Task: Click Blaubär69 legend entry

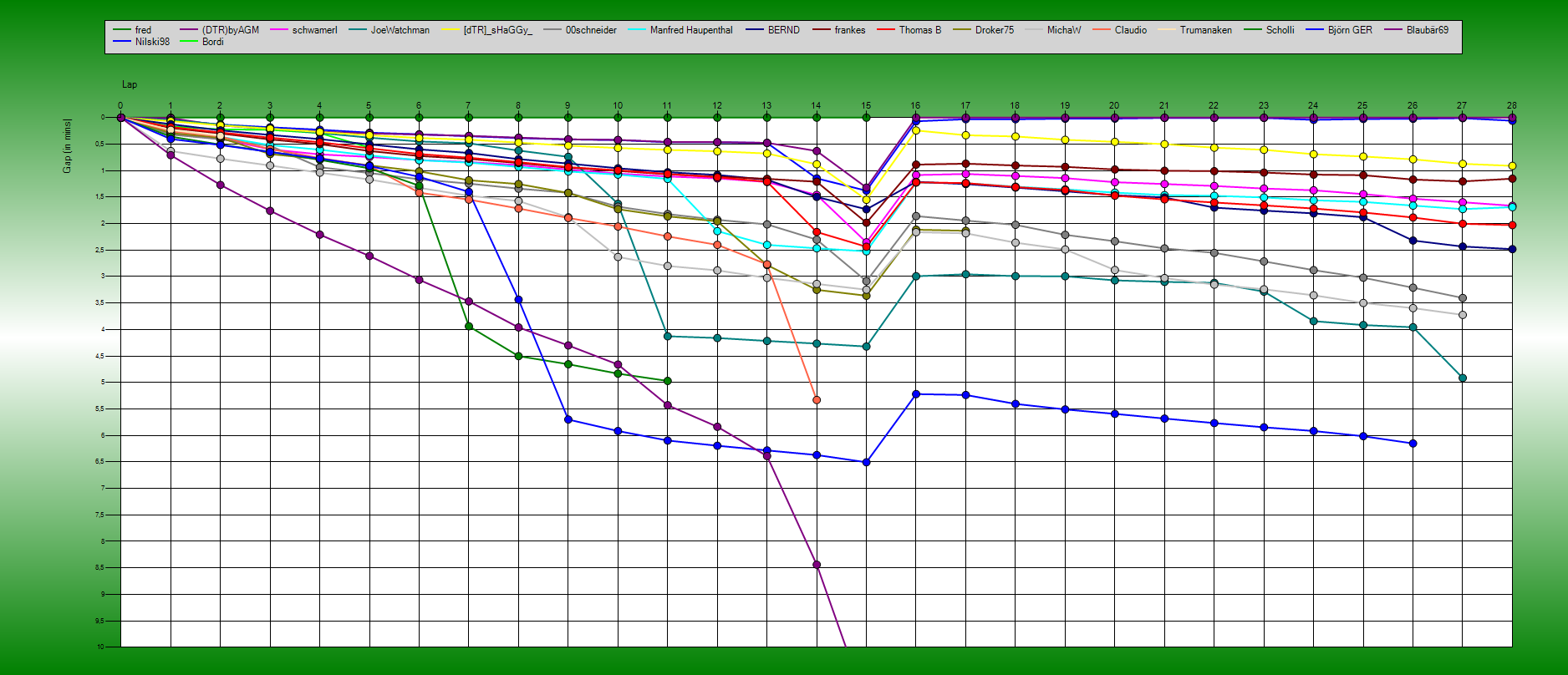Action: [x=1417, y=30]
